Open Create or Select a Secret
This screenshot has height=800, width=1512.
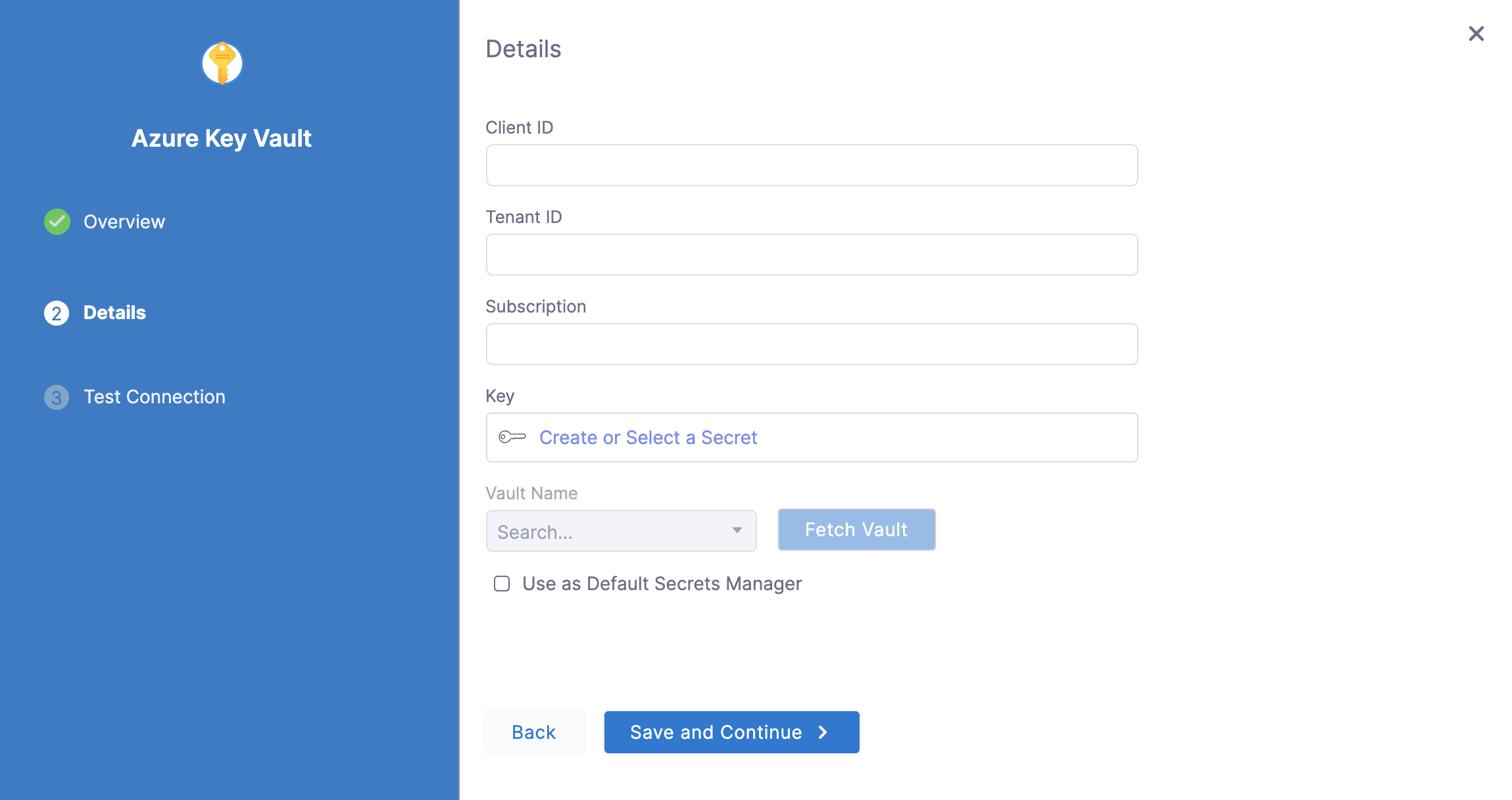point(648,438)
